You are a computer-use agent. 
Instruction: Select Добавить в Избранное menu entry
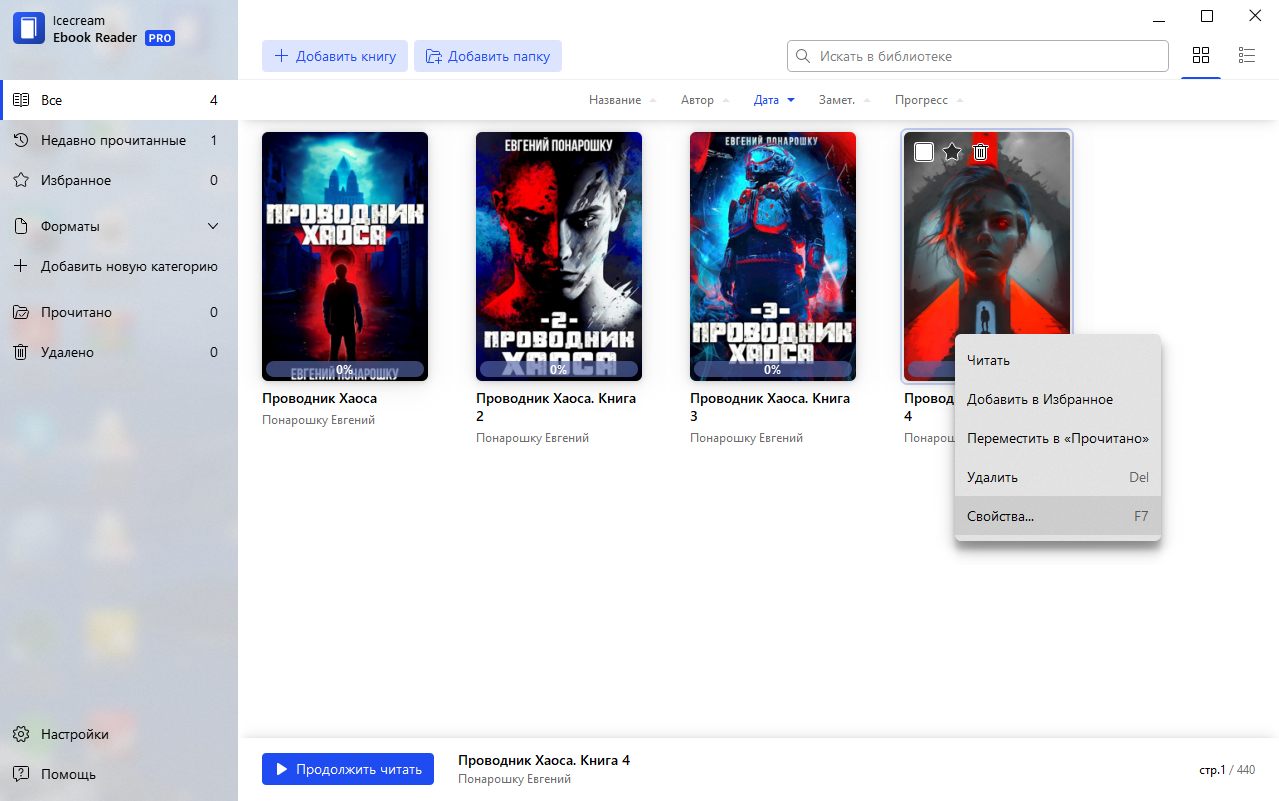click(x=1058, y=400)
